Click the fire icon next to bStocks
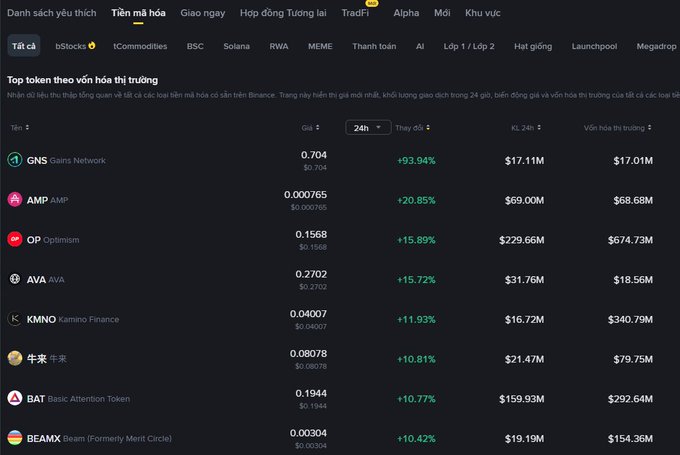This screenshot has width=680, height=455. [x=92, y=46]
